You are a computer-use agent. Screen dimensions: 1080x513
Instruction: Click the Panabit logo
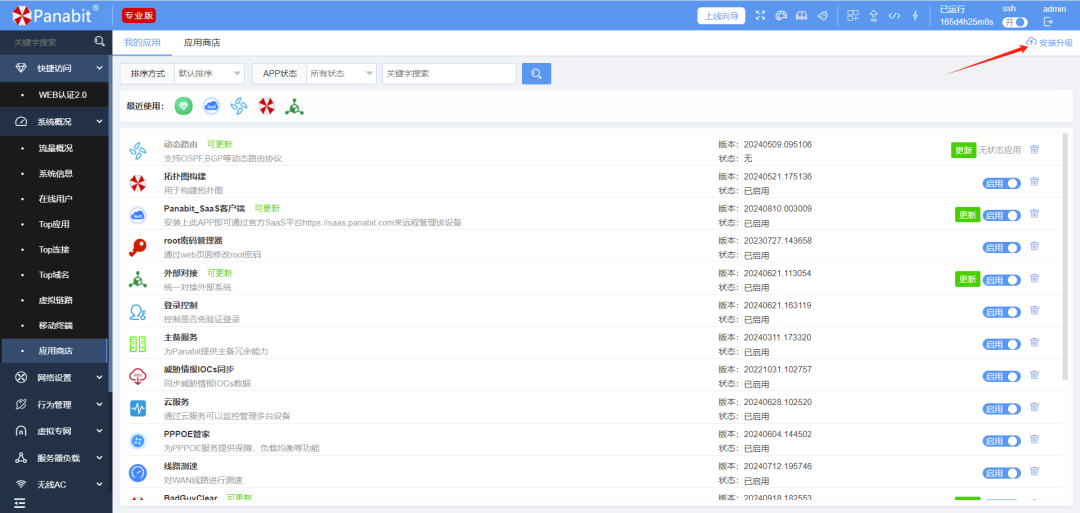click(55, 15)
